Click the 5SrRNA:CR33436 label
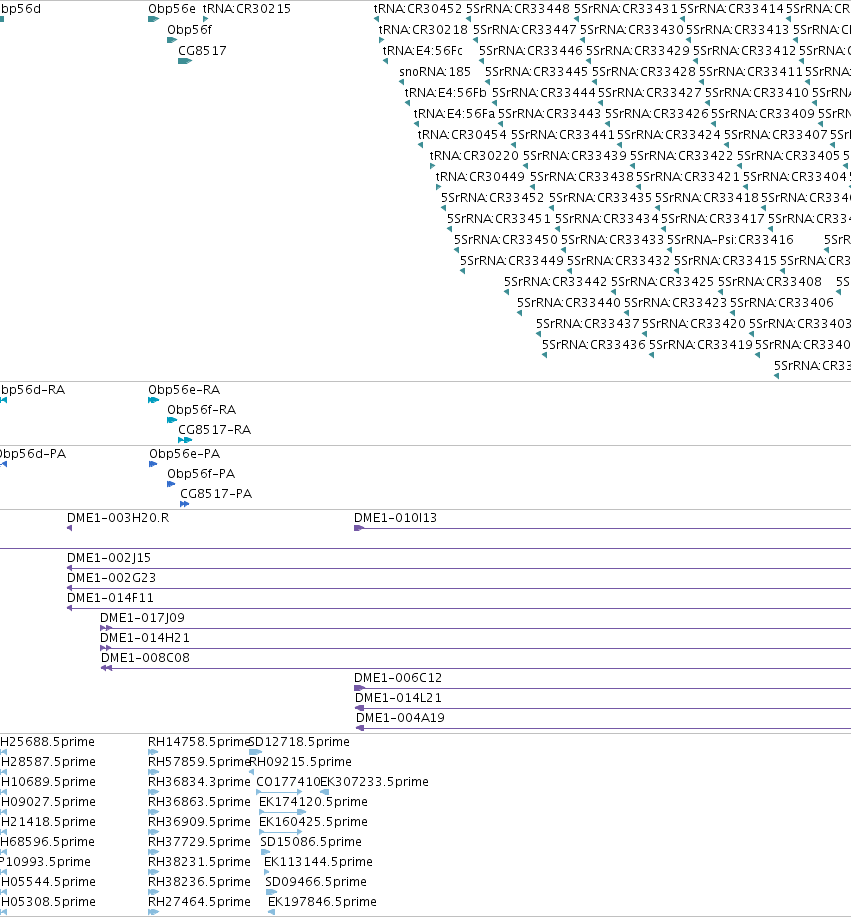Viewport: 851px width, 917px height. click(x=594, y=345)
